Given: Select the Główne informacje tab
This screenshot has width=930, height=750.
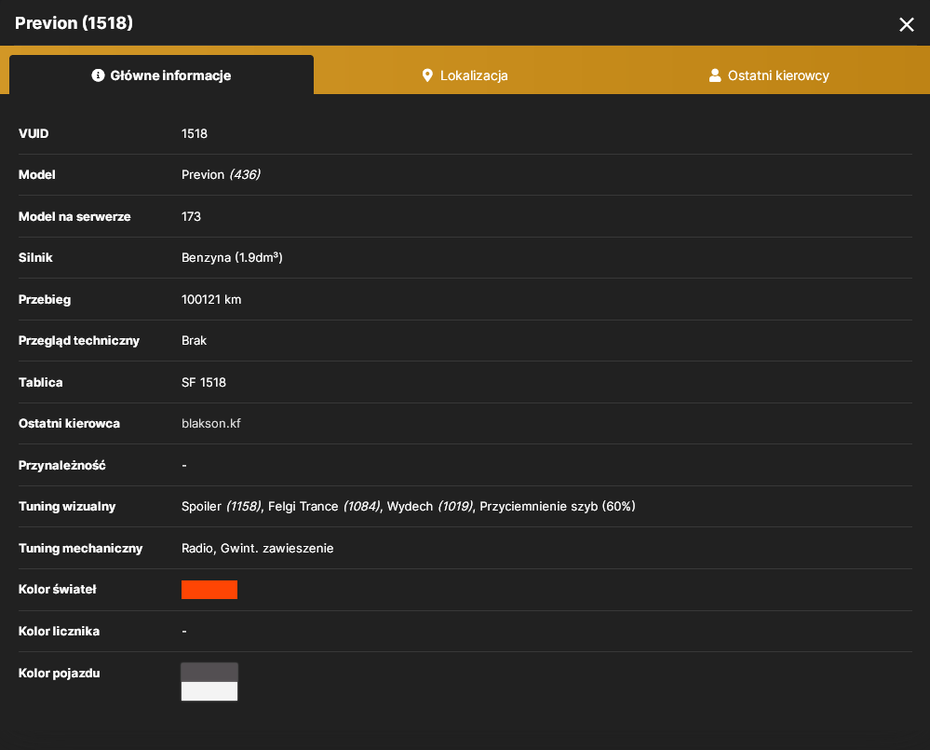Looking at the screenshot, I should tap(161, 75).
